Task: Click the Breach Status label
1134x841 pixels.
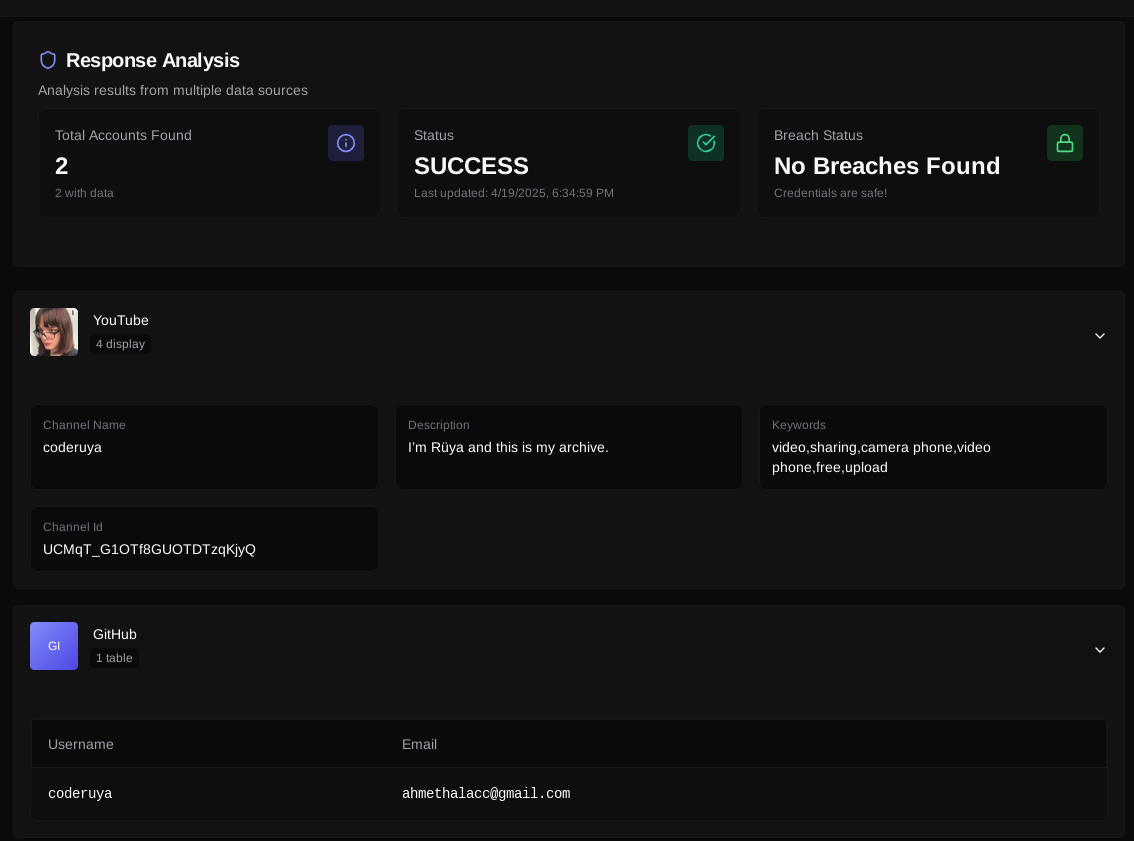Action: pyautogui.click(x=818, y=135)
